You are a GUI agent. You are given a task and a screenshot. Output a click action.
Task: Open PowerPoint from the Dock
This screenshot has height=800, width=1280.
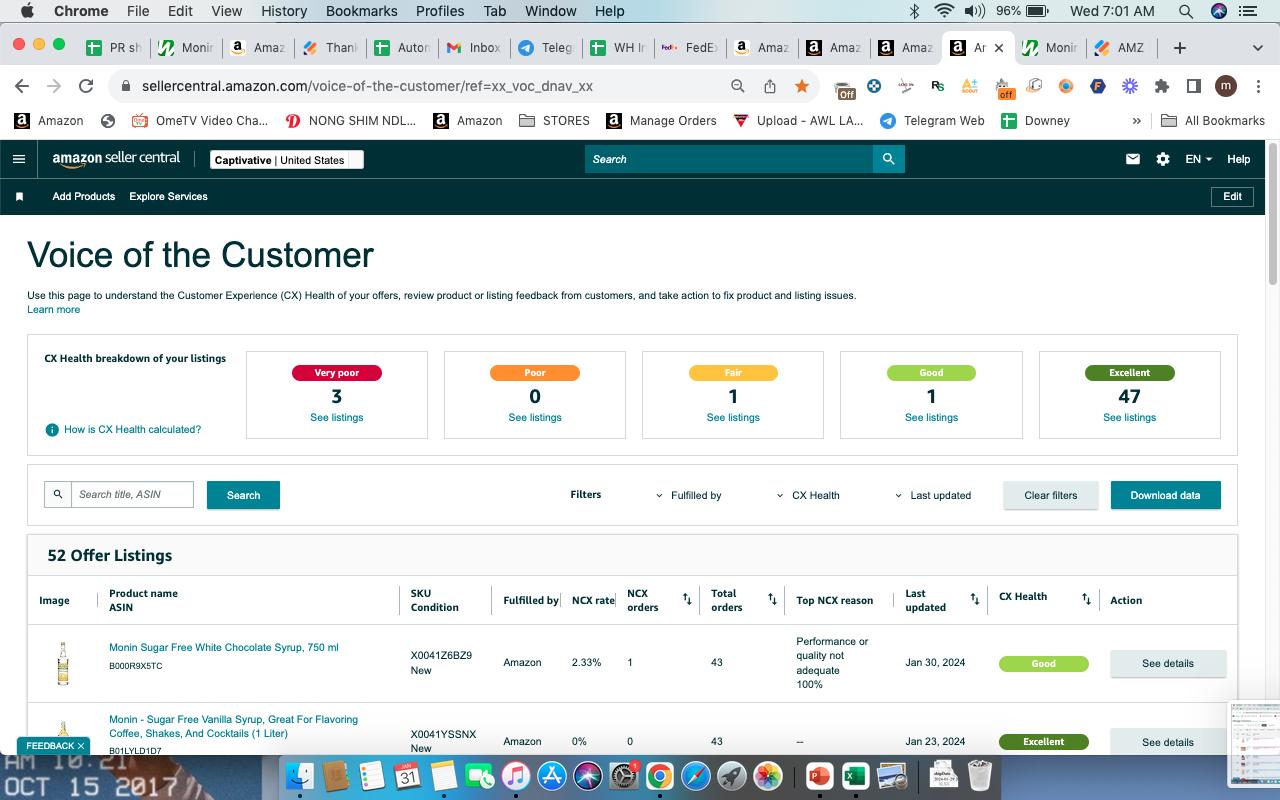pos(819,776)
